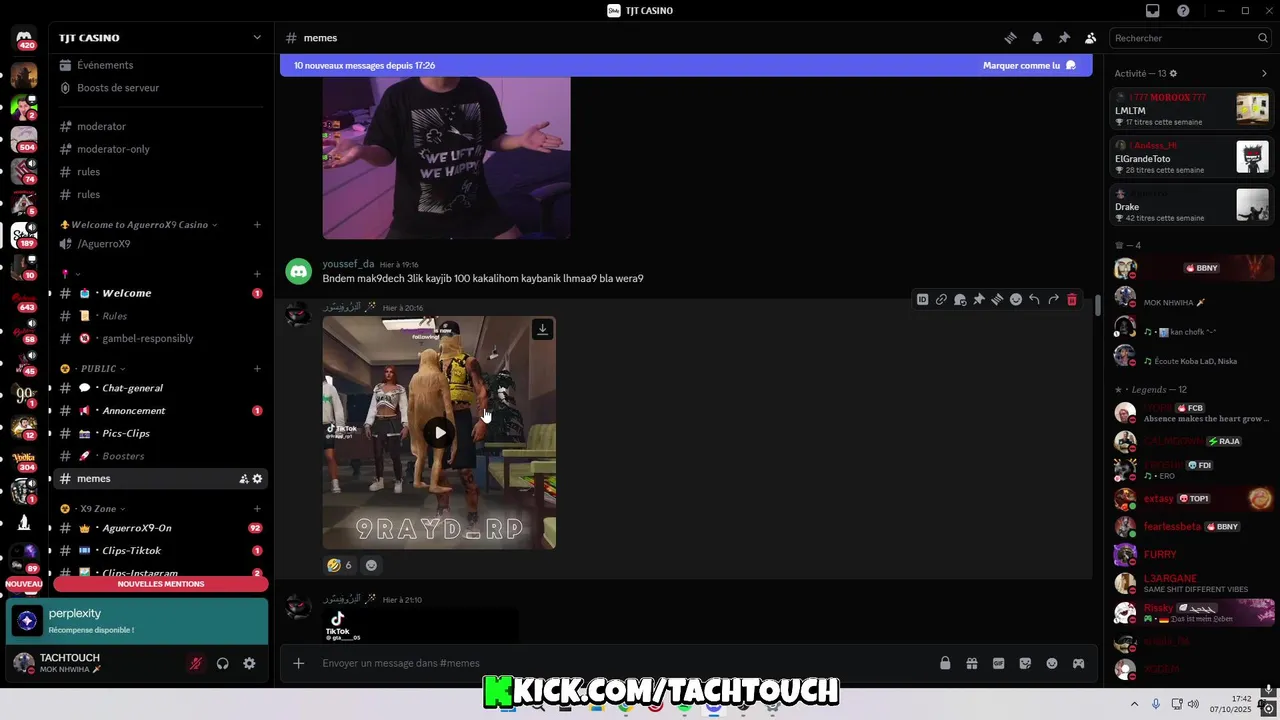
Task: Open the Threads icon in channel header
Action: (1011, 38)
